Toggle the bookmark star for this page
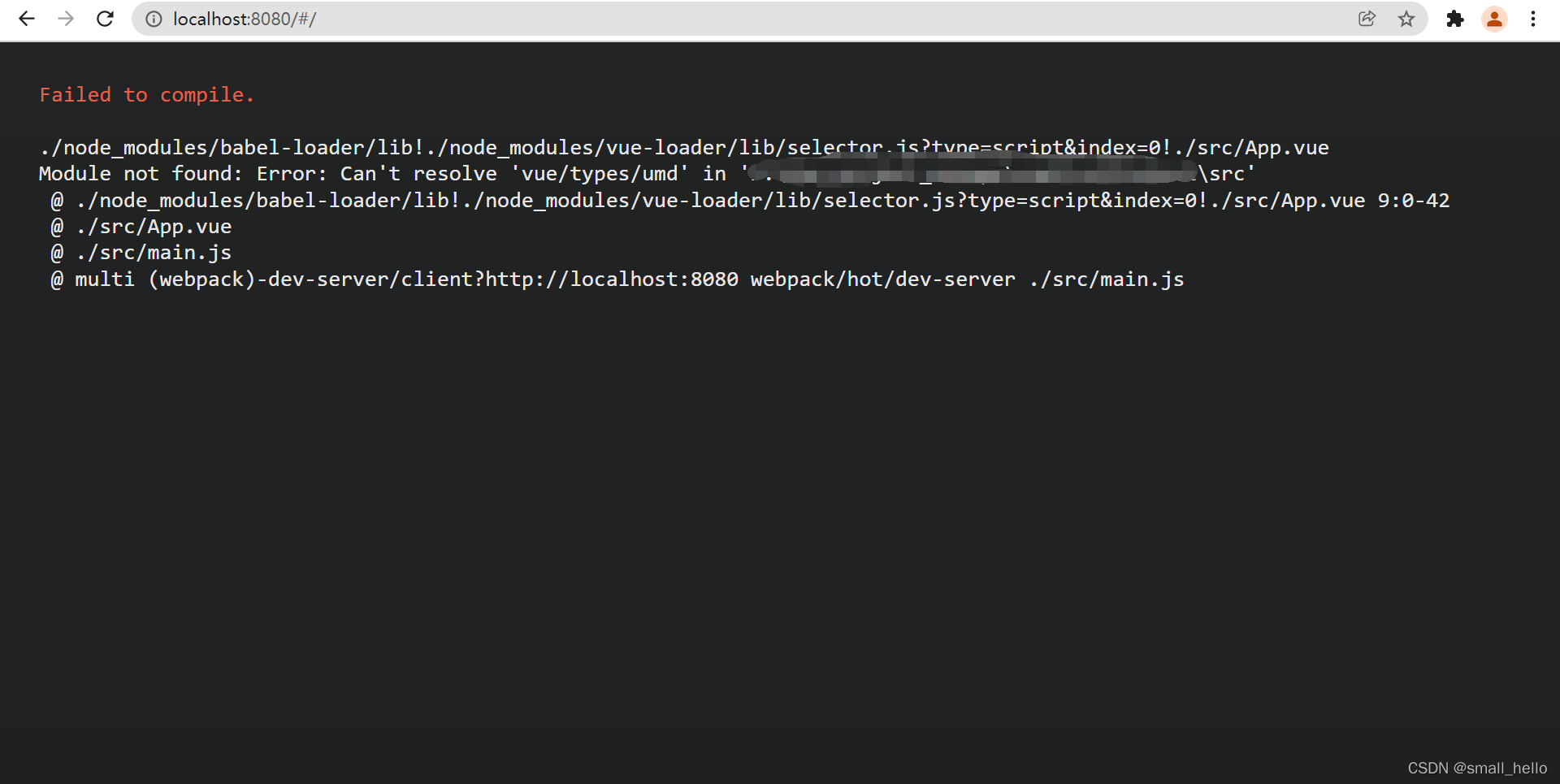The height and width of the screenshot is (784, 1560). (1407, 19)
